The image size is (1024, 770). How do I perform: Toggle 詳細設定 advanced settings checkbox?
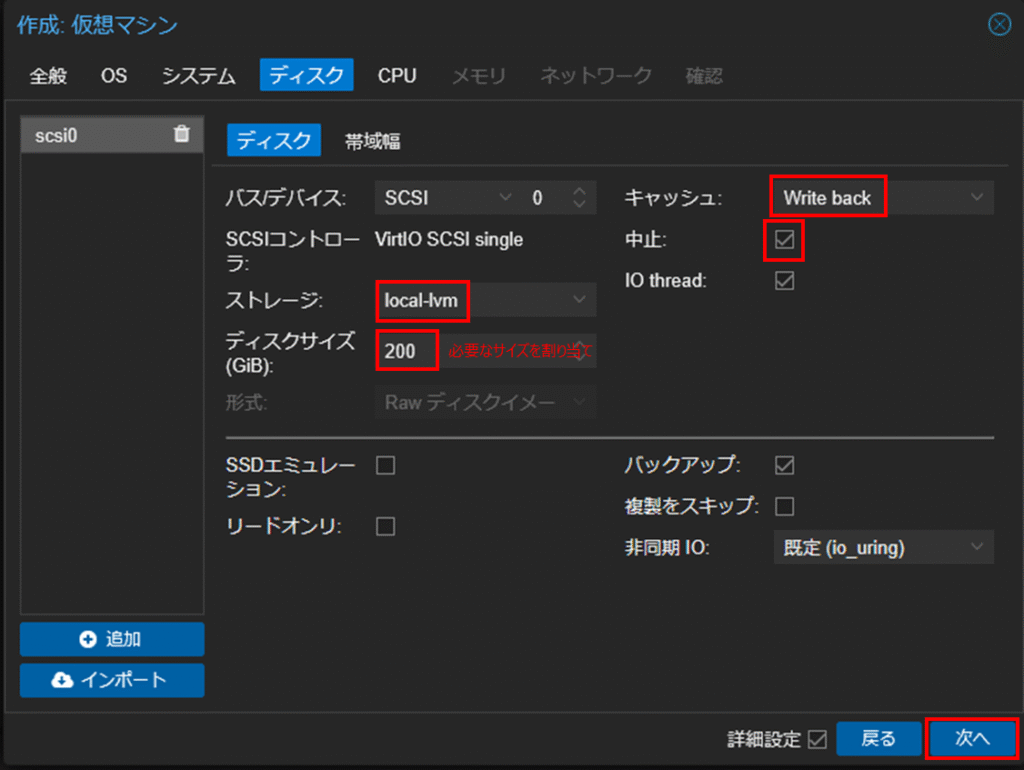point(817,740)
